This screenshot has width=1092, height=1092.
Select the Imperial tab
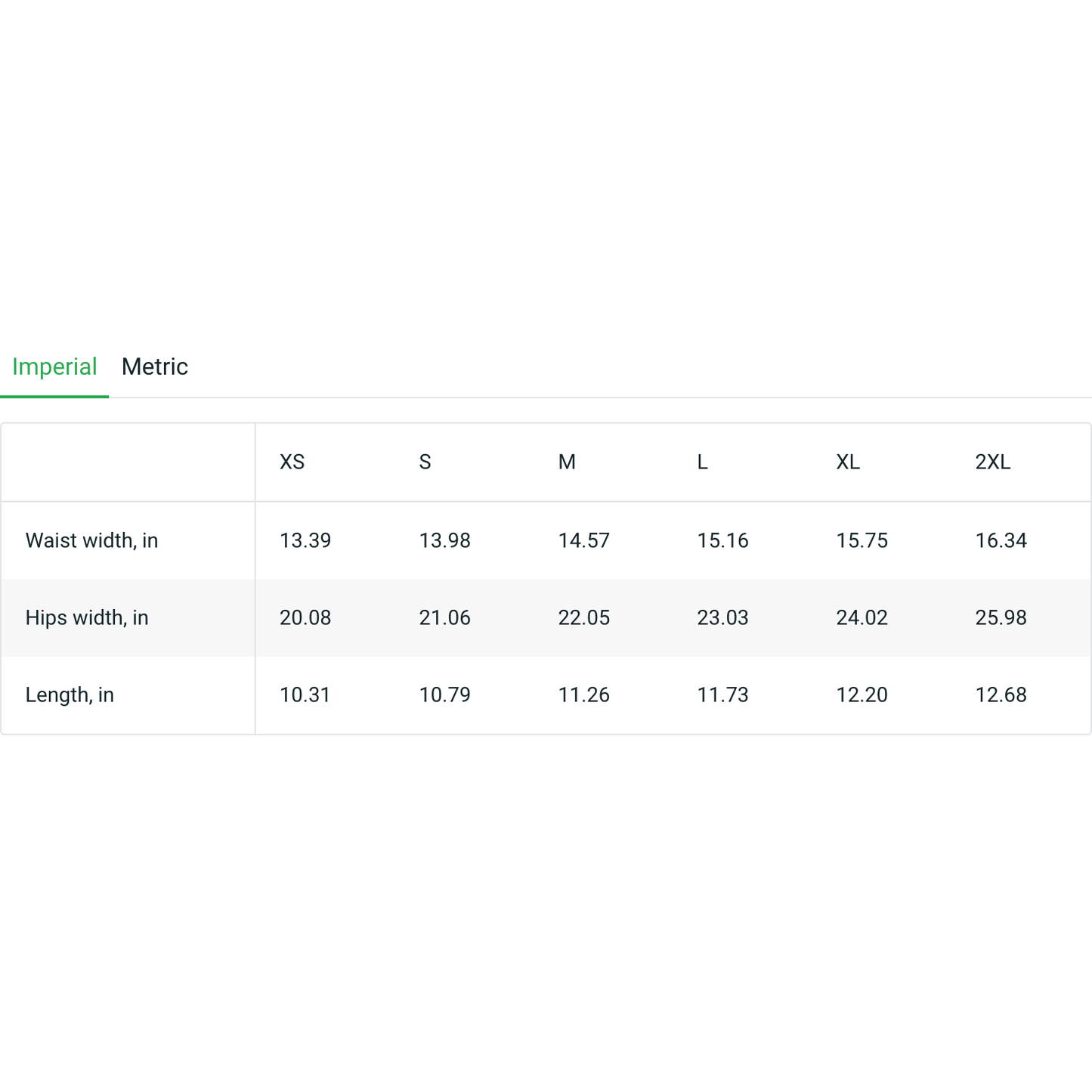(54, 367)
